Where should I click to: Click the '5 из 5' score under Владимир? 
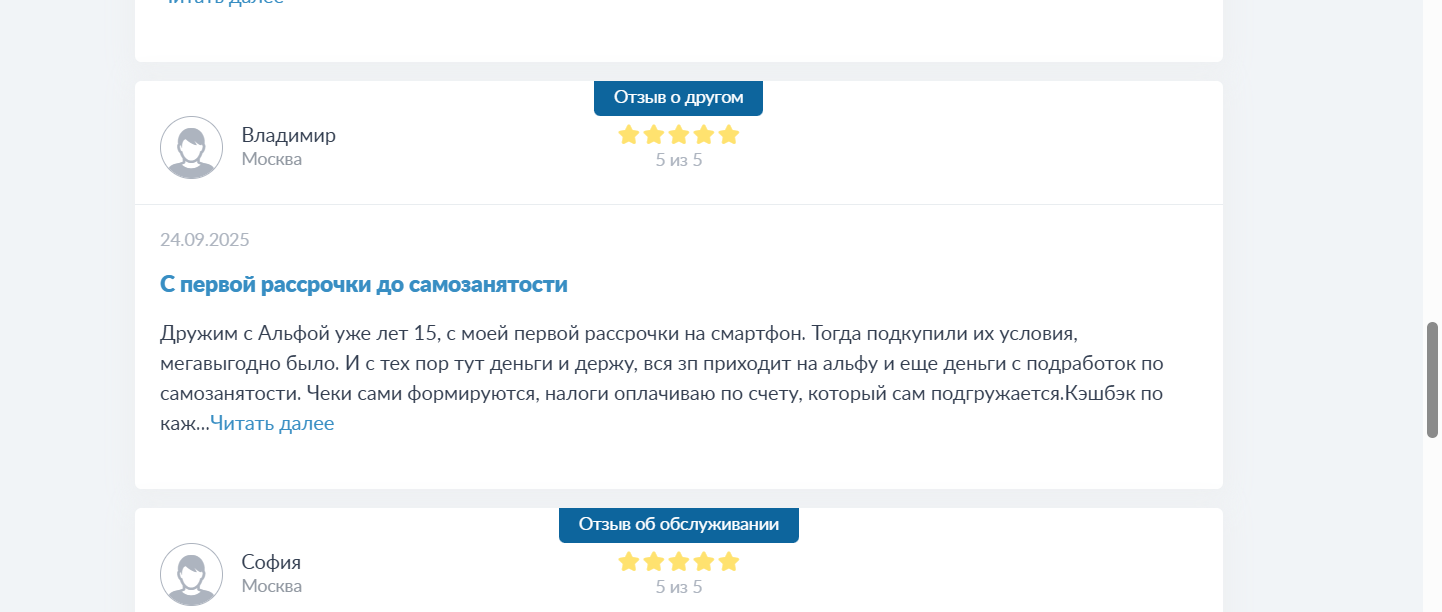pos(679,159)
